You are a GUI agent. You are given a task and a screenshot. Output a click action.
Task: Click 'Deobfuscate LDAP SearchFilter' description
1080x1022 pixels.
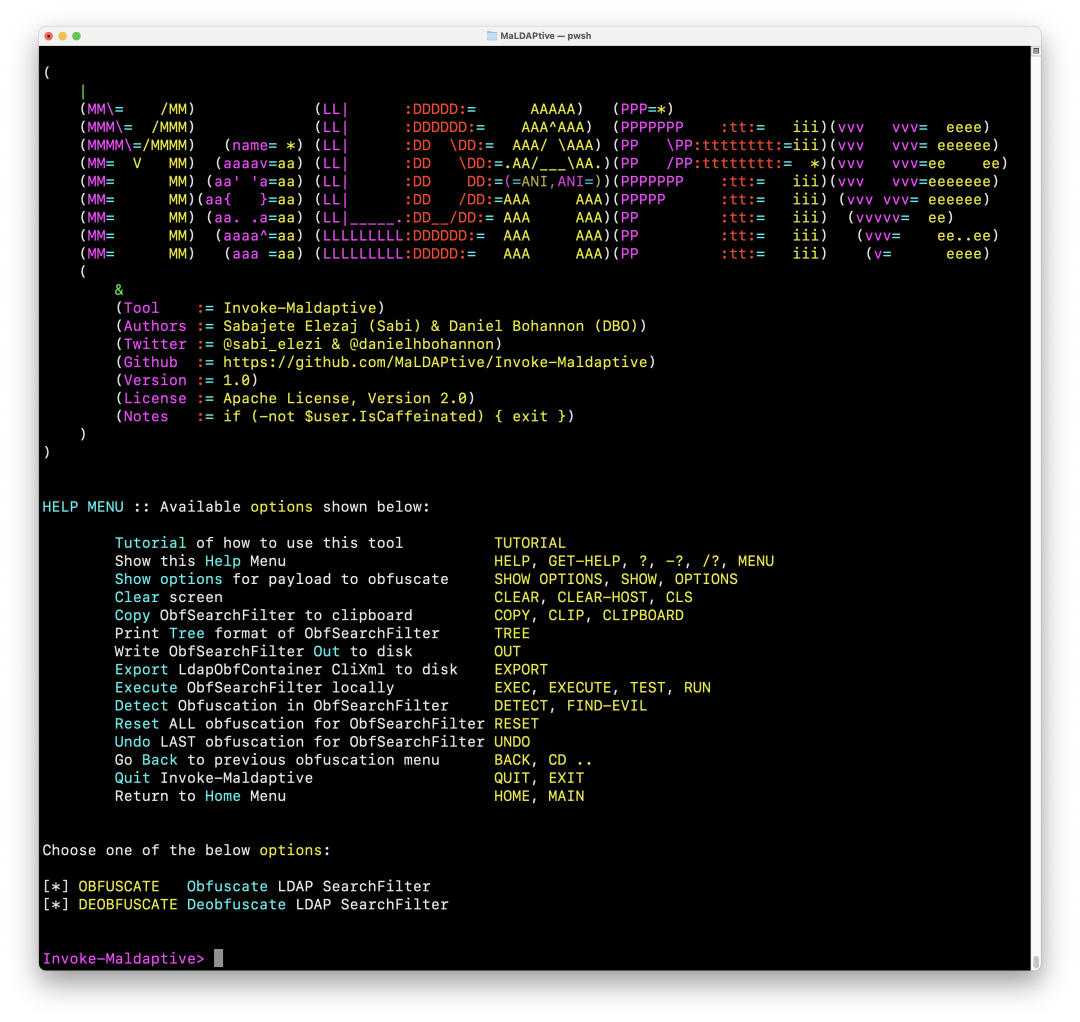[x=318, y=904]
